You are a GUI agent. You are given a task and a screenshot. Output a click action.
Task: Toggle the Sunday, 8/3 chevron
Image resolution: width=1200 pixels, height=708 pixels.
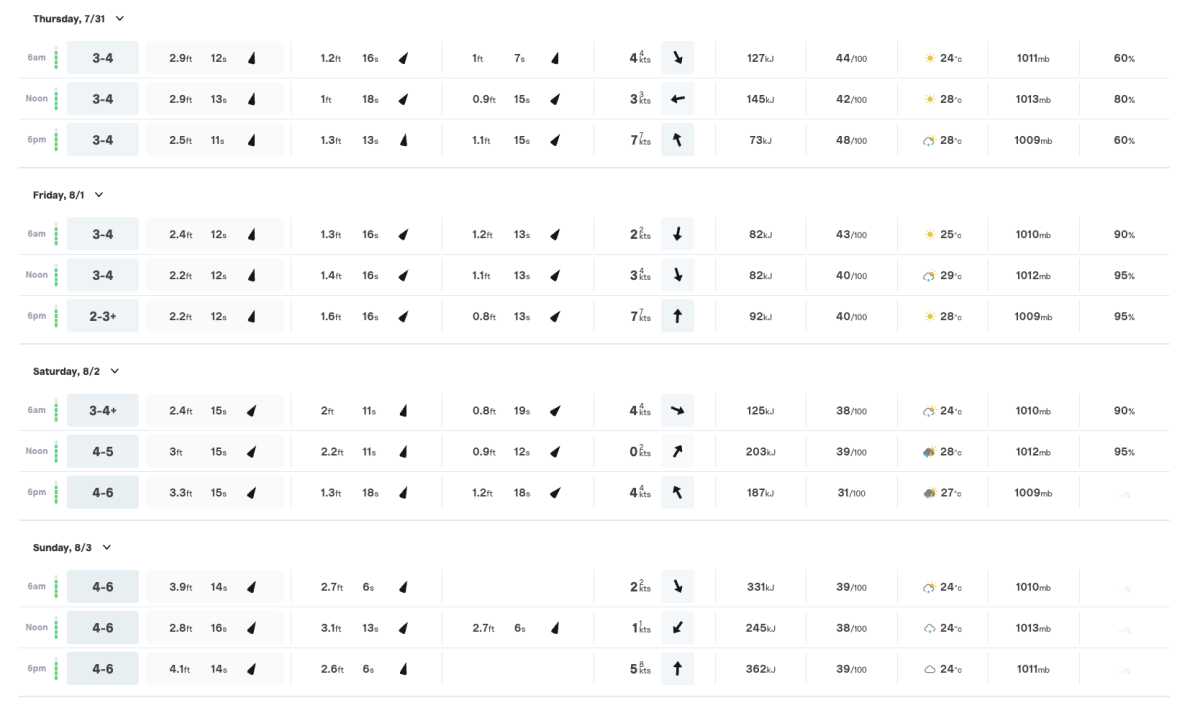tap(107, 547)
